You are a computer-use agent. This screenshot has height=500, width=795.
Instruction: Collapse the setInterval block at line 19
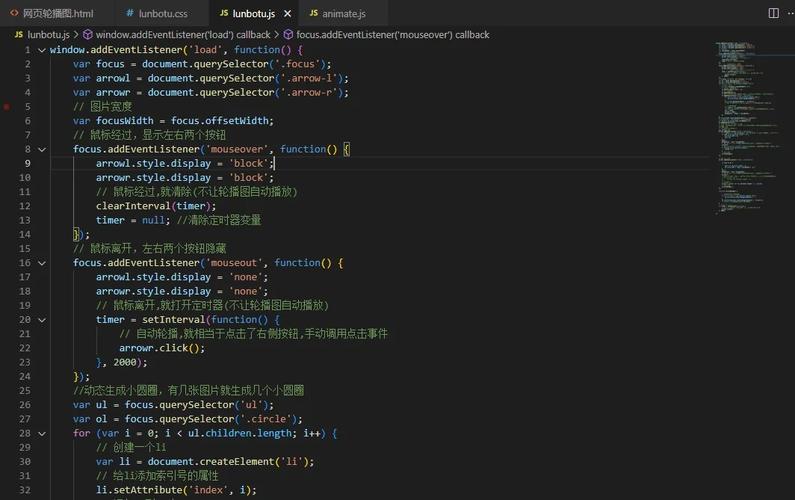(41, 320)
